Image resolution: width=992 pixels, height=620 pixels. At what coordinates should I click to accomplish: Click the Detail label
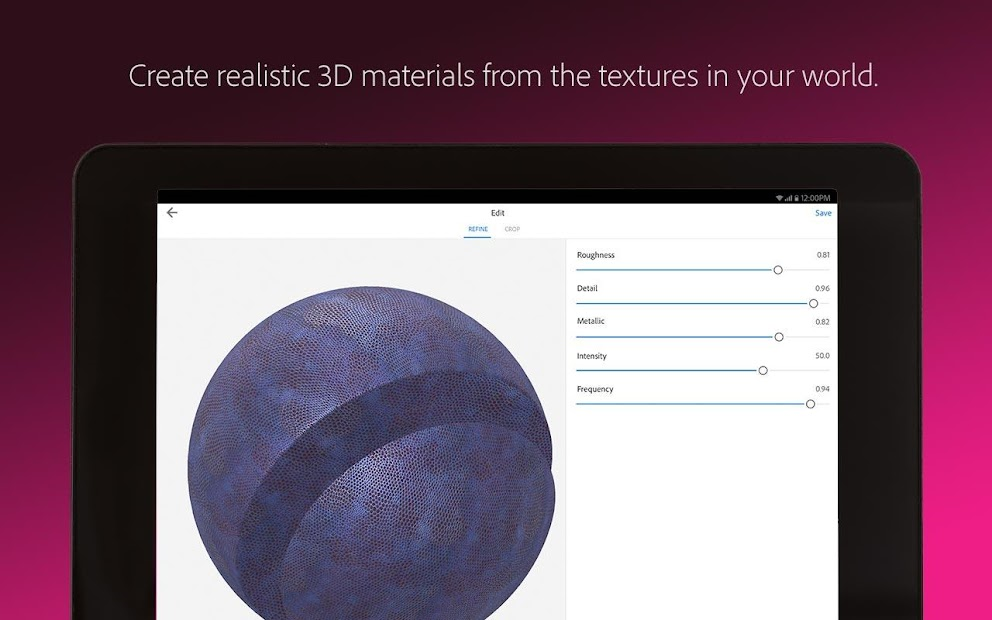587,288
